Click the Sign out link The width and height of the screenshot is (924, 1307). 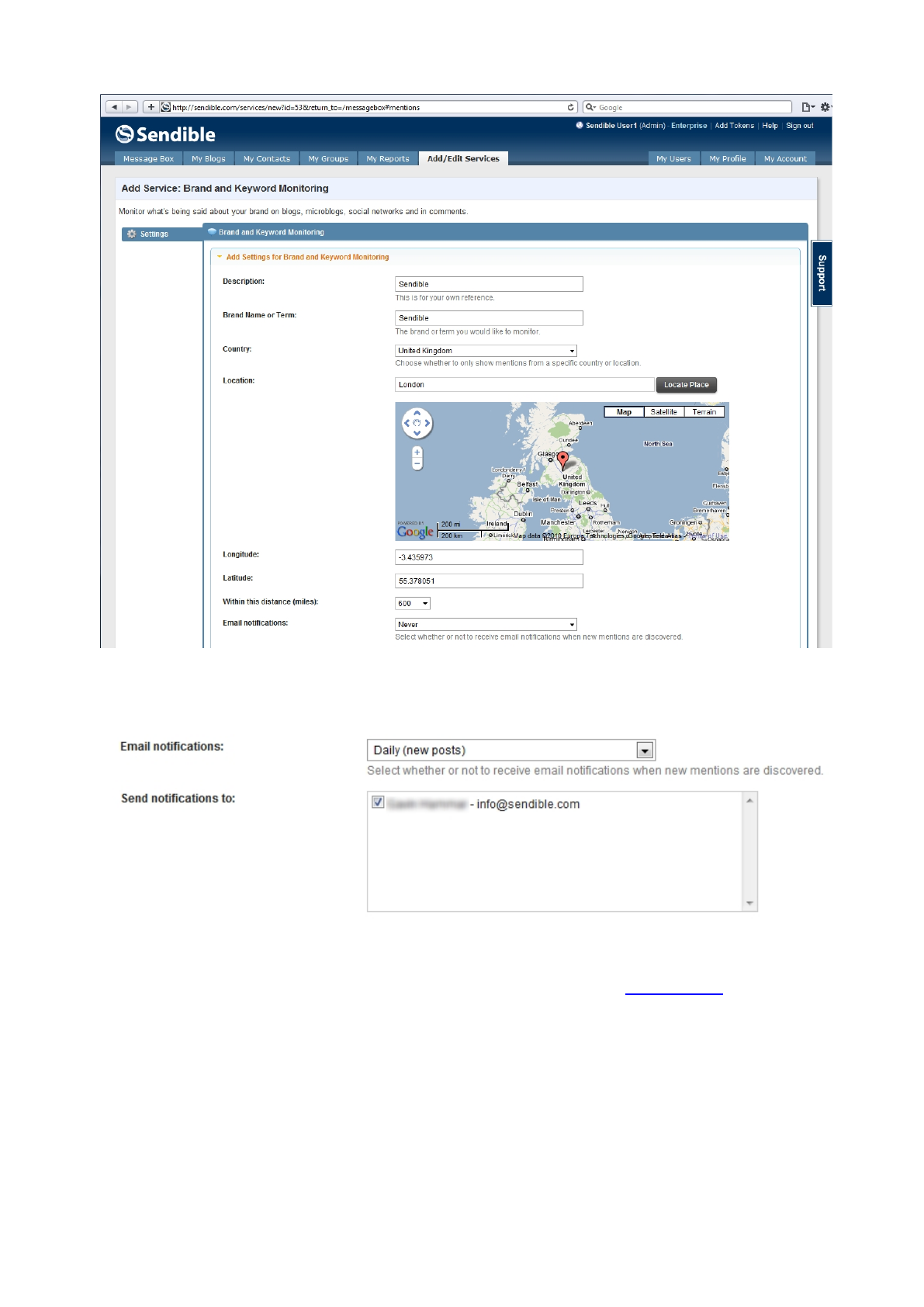click(x=800, y=126)
